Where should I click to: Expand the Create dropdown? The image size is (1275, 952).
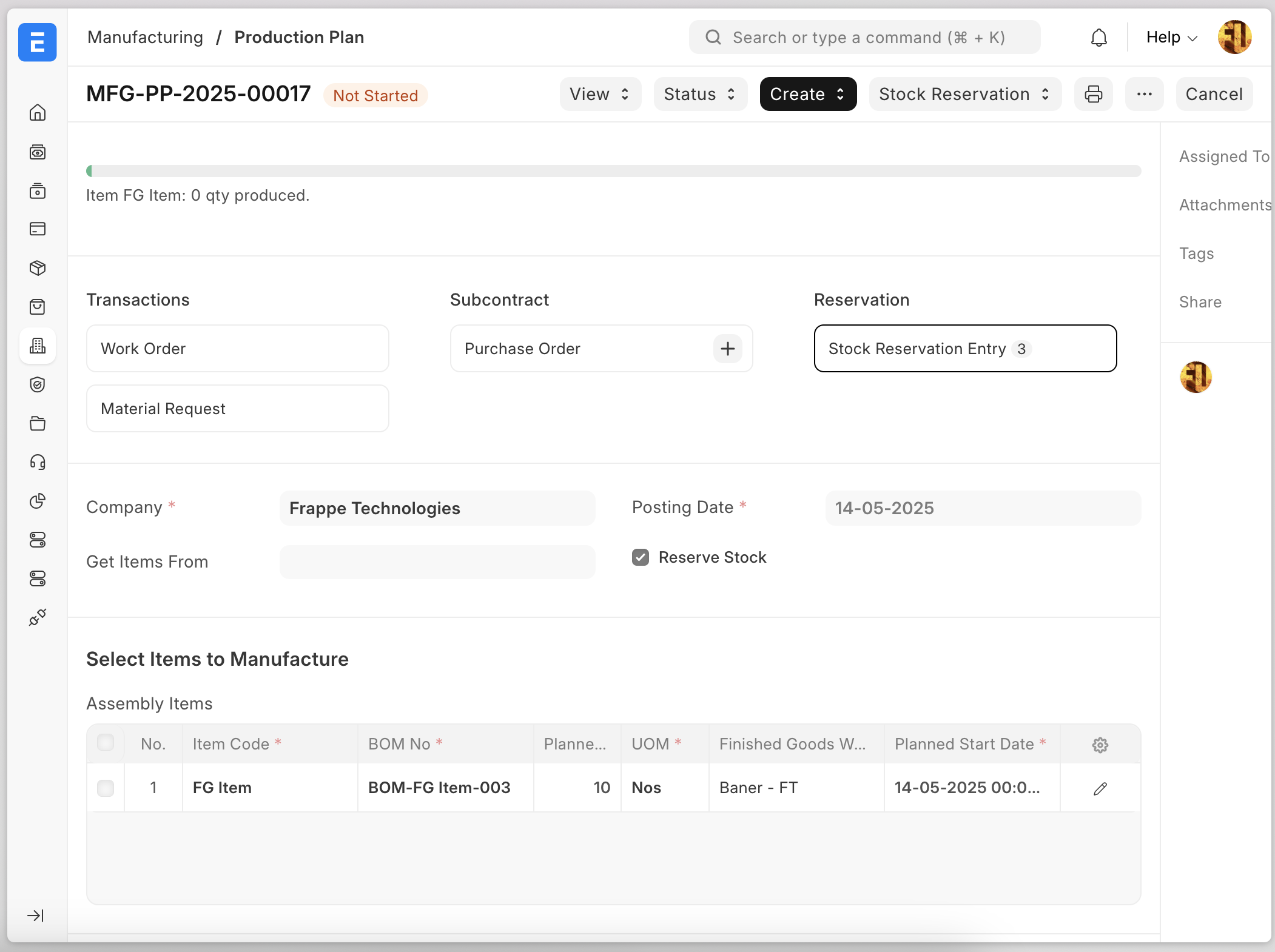coord(808,94)
